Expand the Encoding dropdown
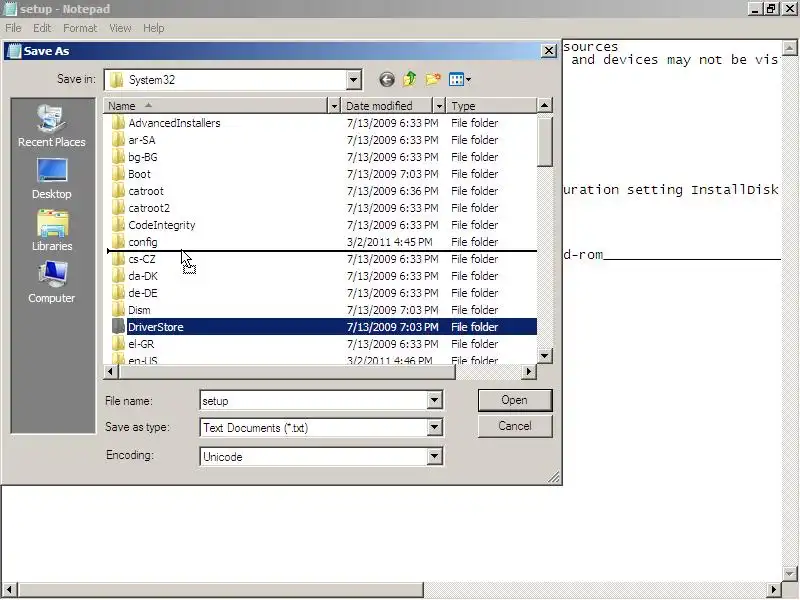 [434, 456]
